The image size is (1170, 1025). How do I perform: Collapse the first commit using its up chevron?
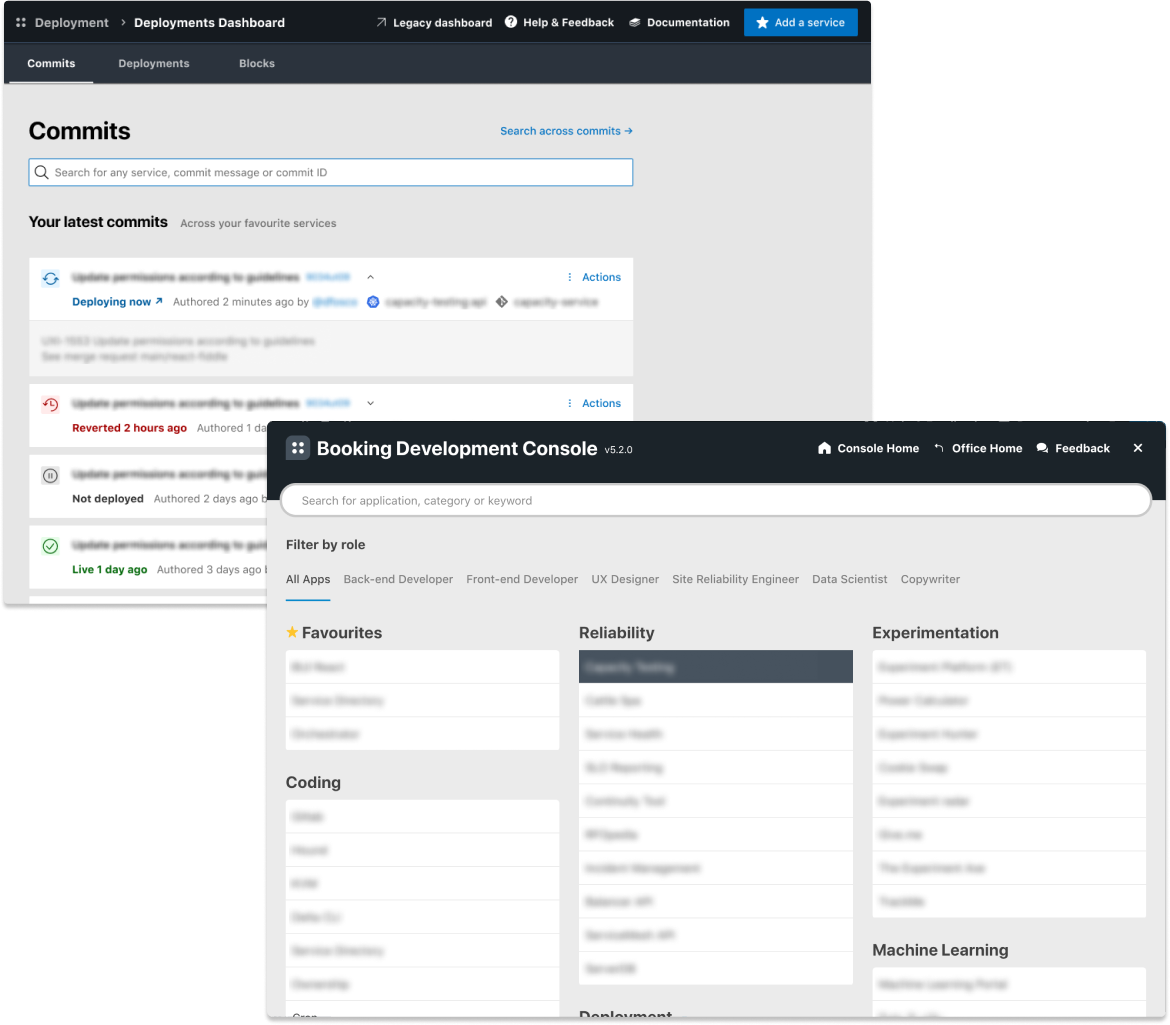[370, 277]
